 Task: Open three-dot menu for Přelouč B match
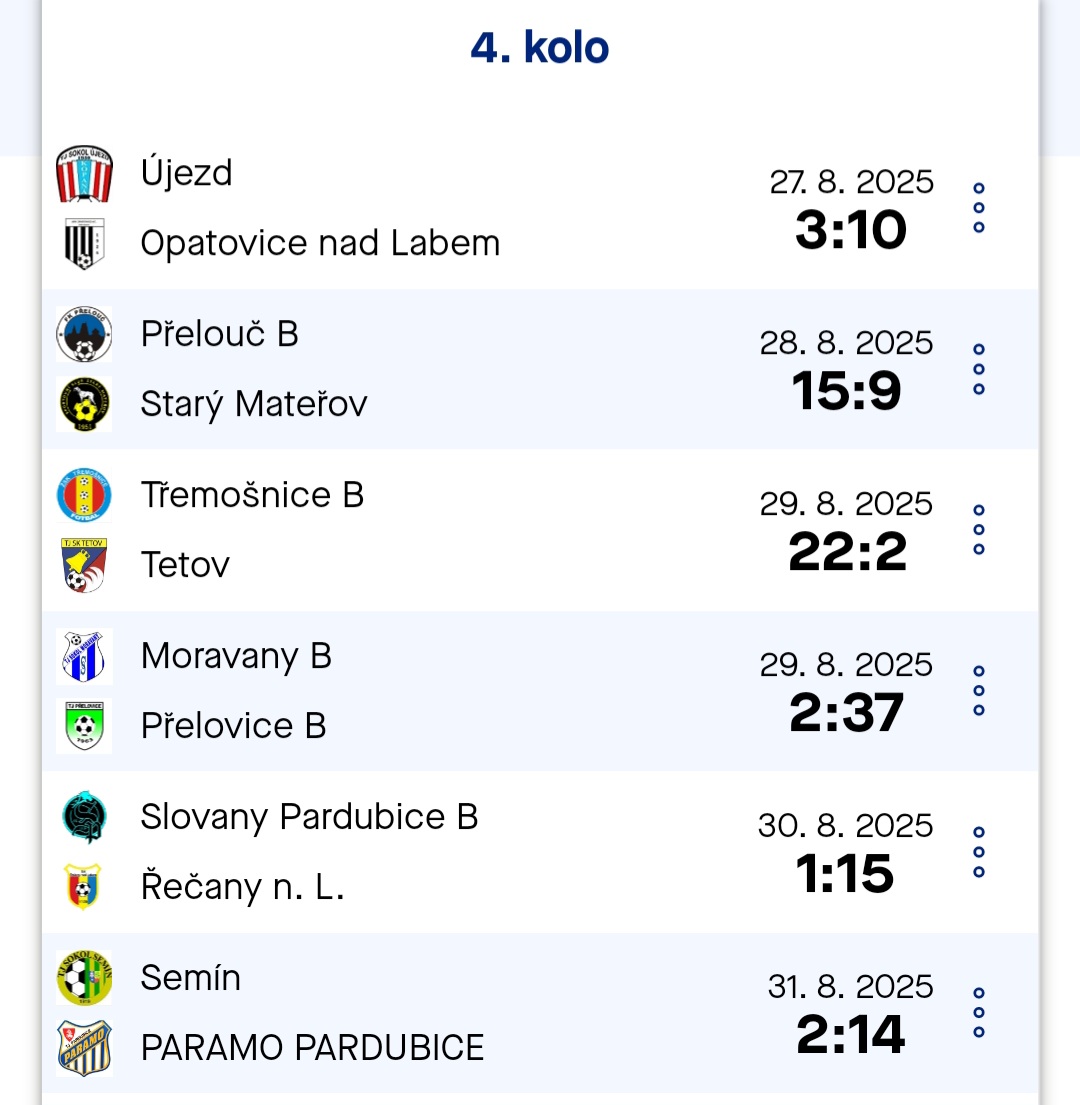click(x=979, y=369)
